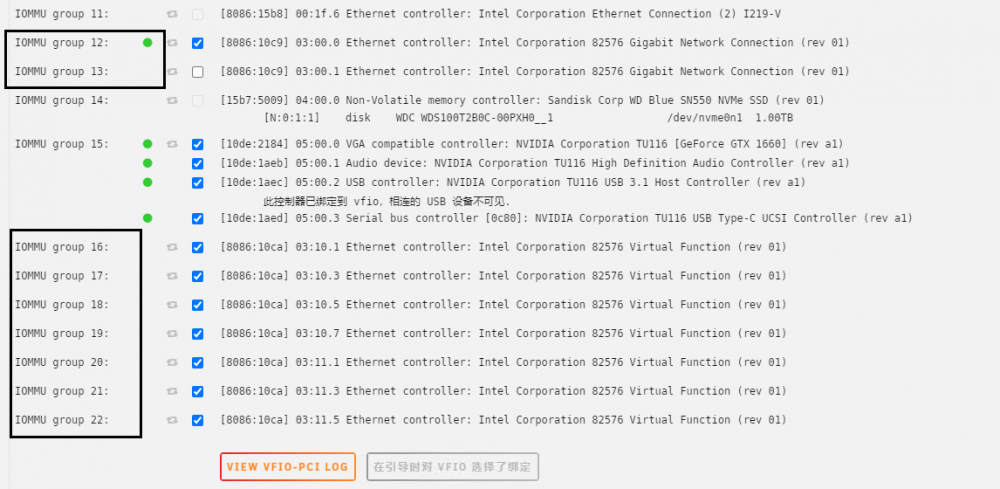This screenshot has height=489, width=1000.
Task: Click the reset icon beside IOMMU group 19
Action: click(x=172, y=334)
